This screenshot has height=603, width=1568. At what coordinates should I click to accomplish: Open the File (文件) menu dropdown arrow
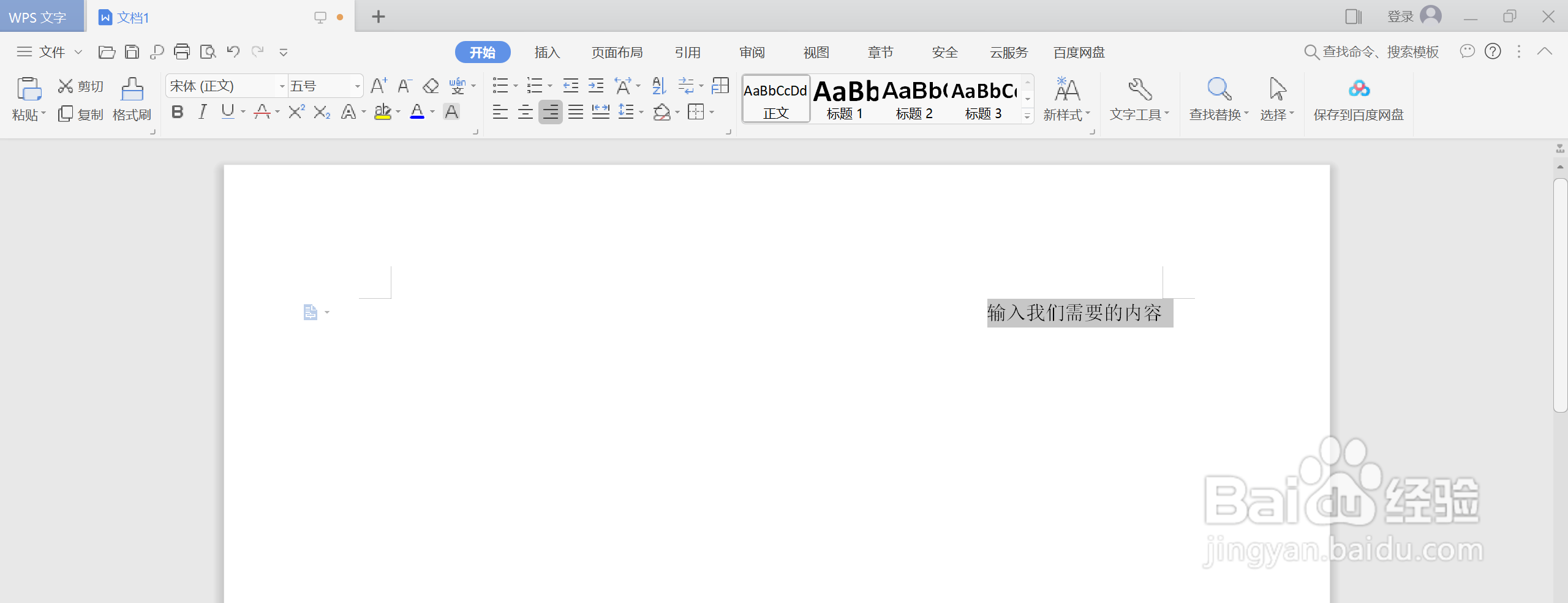click(78, 52)
